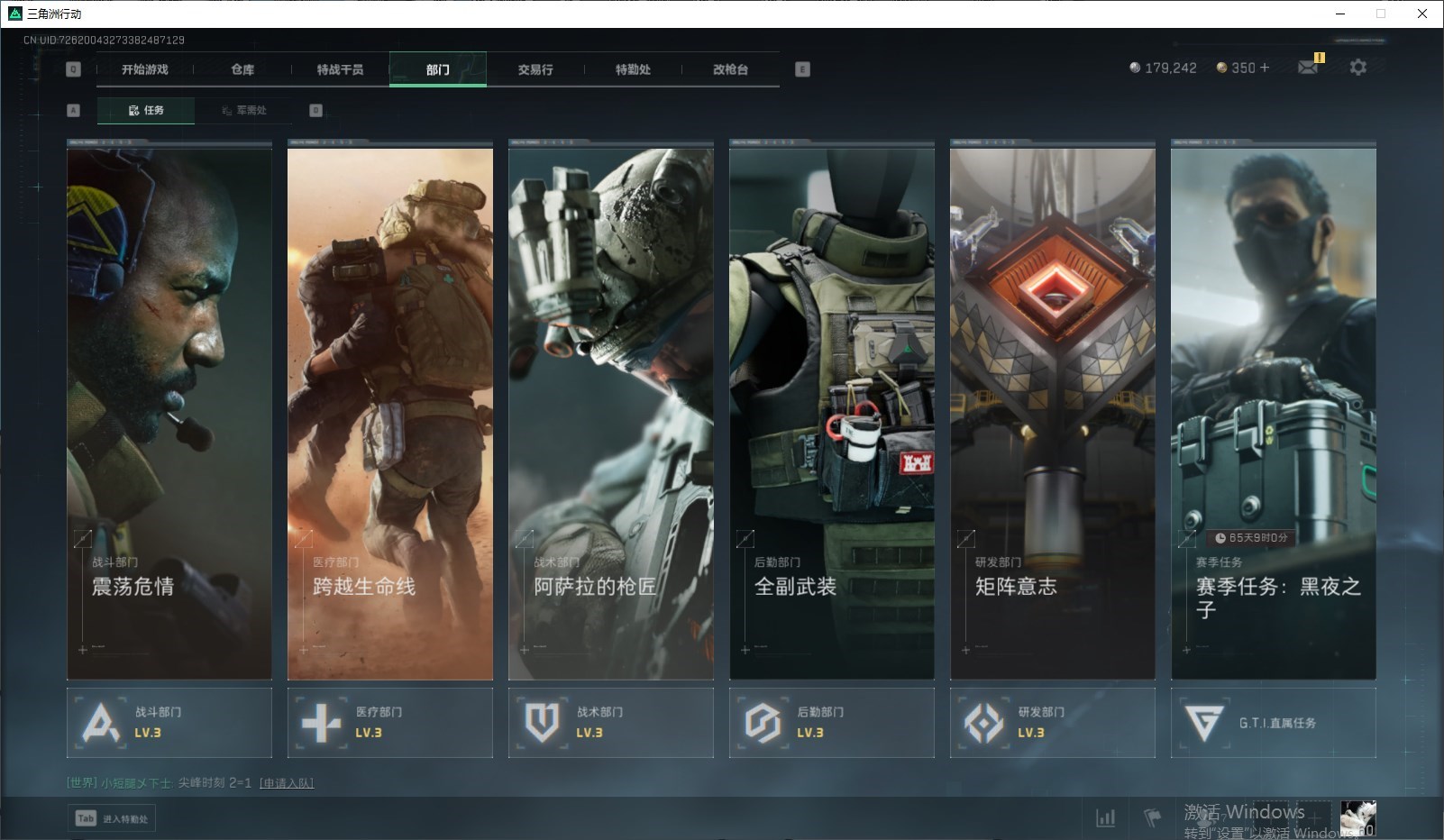Click the 医疗部门 cross emblem icon

coord(322,723)
